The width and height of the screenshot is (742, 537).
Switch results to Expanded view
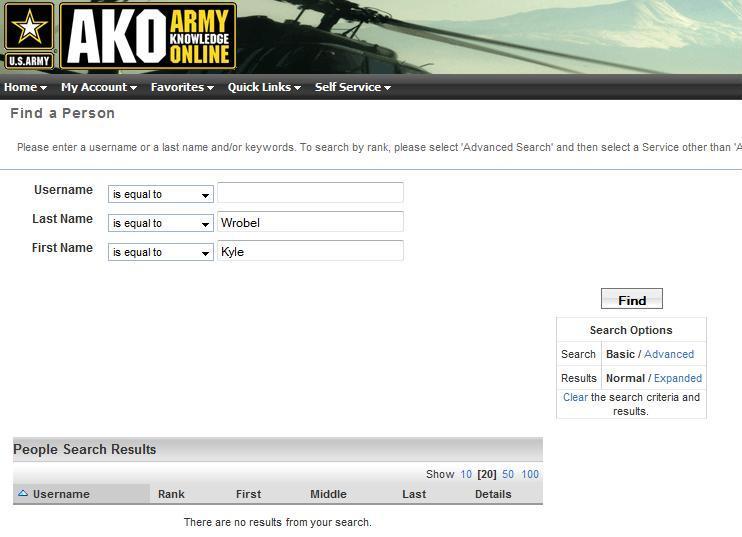[x=678, y=378]
